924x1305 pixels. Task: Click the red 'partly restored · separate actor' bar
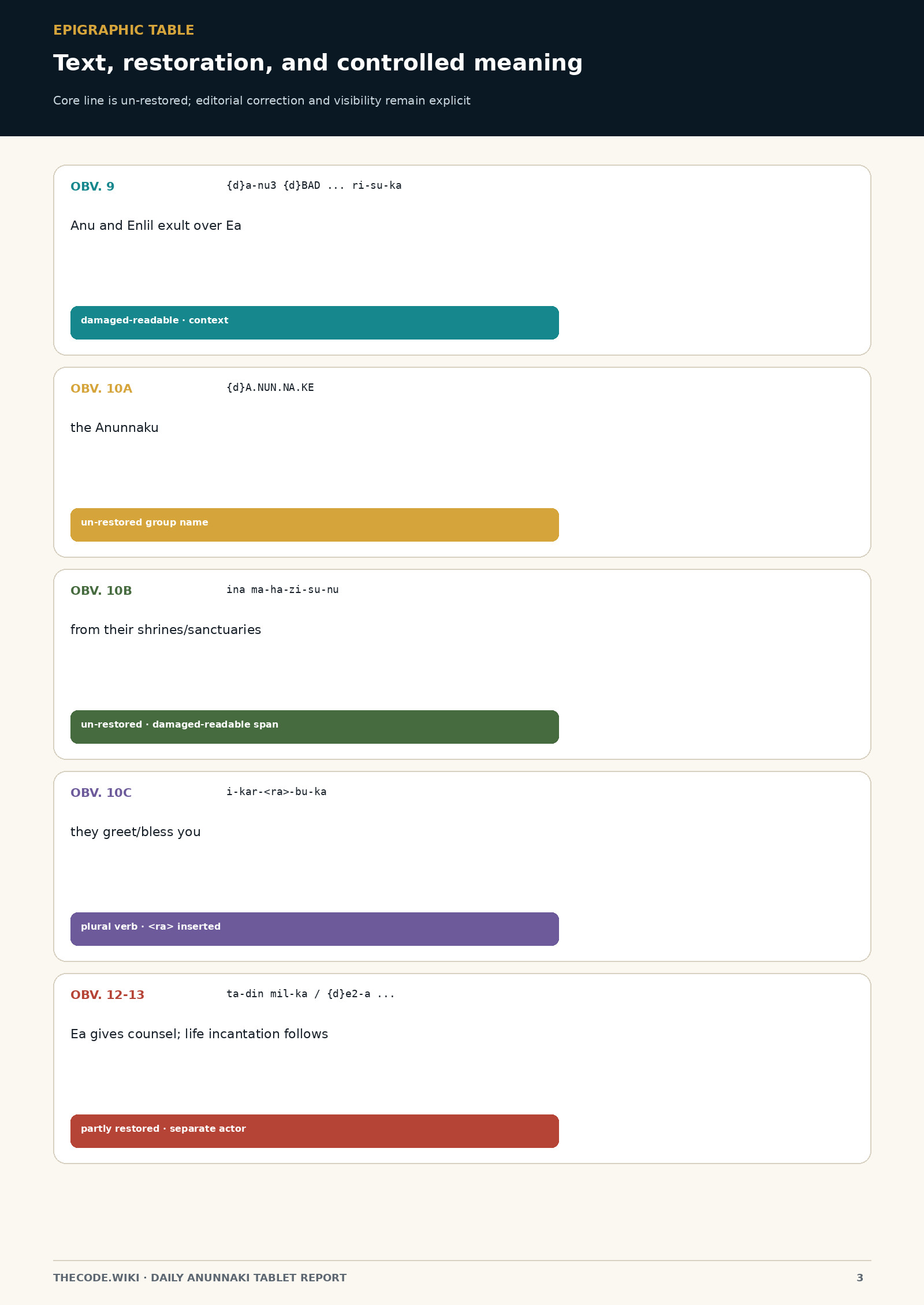315,1131
